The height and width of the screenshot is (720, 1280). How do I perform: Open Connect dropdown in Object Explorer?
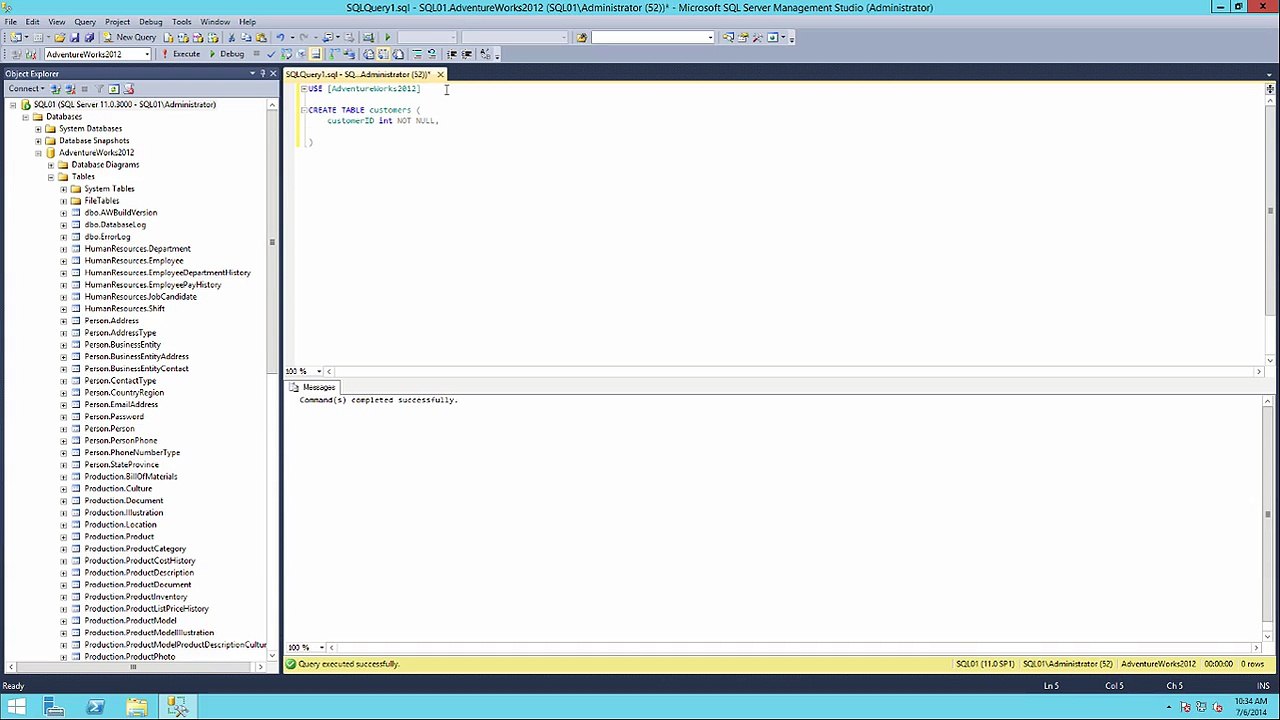(x=27, y=88)
